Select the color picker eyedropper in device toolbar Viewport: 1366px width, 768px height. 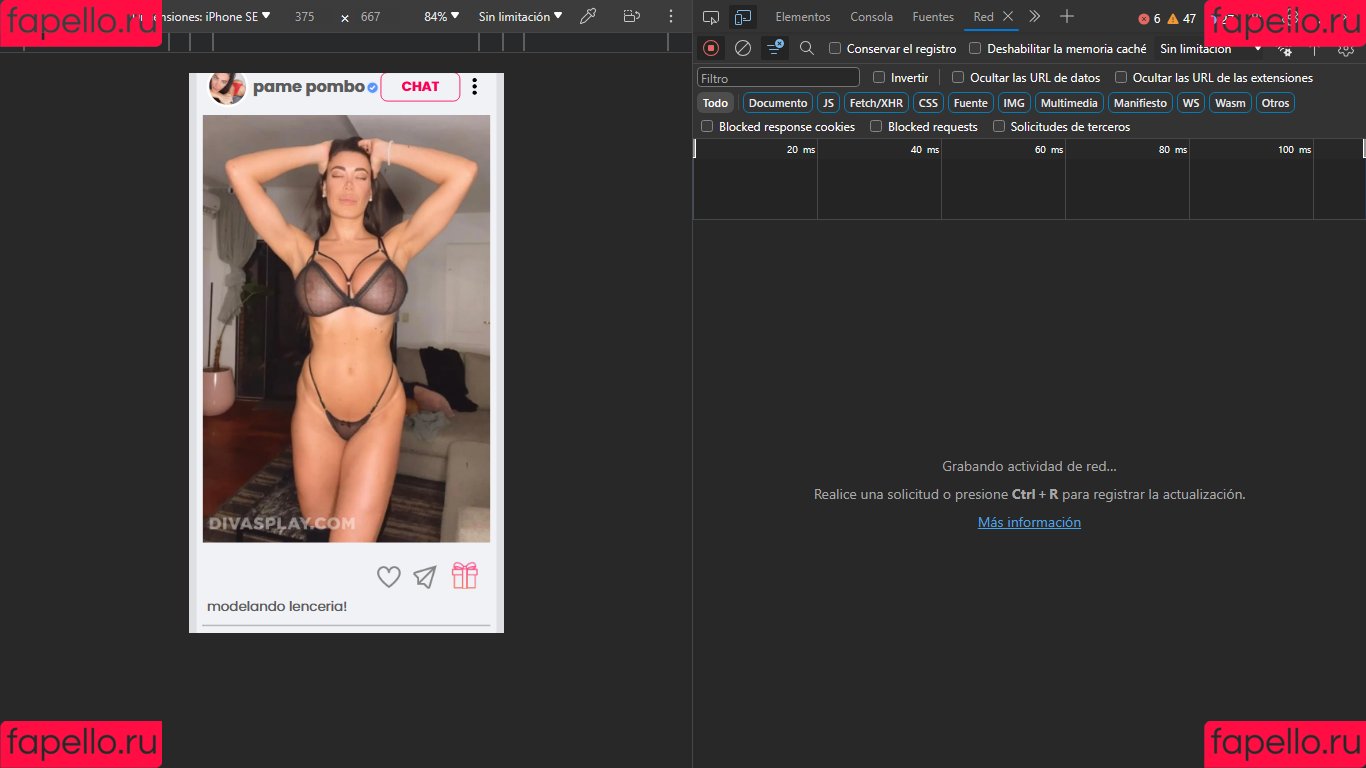coord(587,17)
